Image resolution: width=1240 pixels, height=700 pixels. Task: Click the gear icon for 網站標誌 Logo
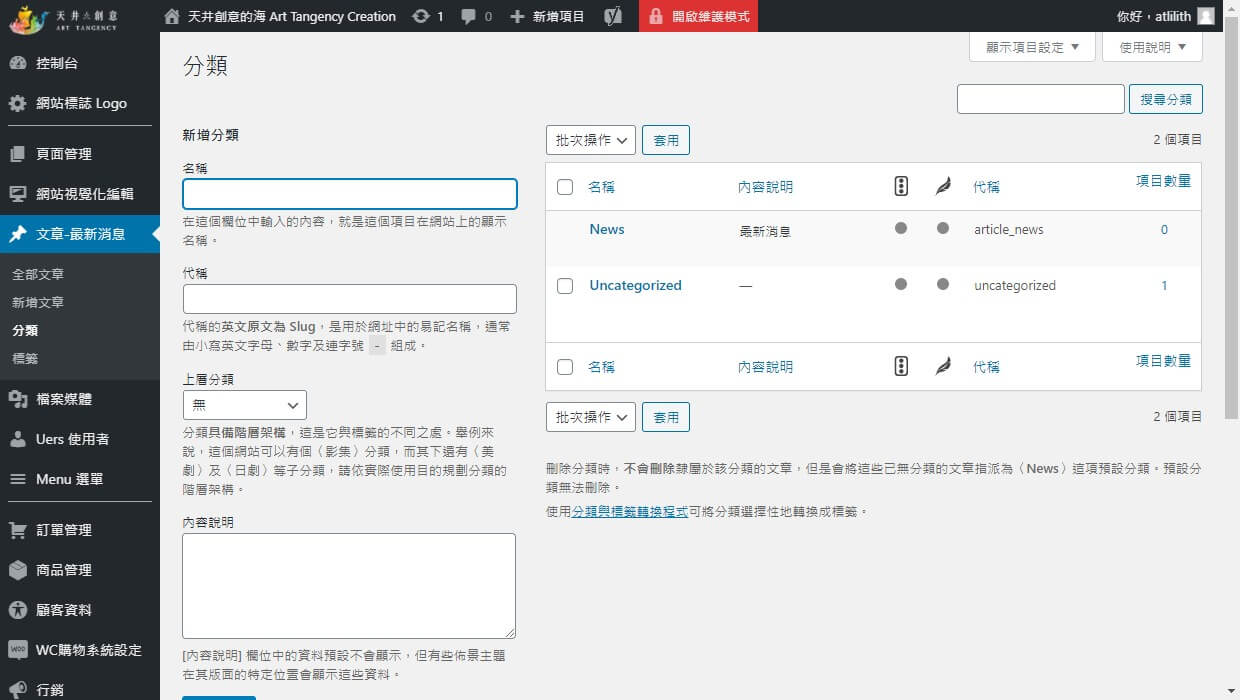click(17, 103)
